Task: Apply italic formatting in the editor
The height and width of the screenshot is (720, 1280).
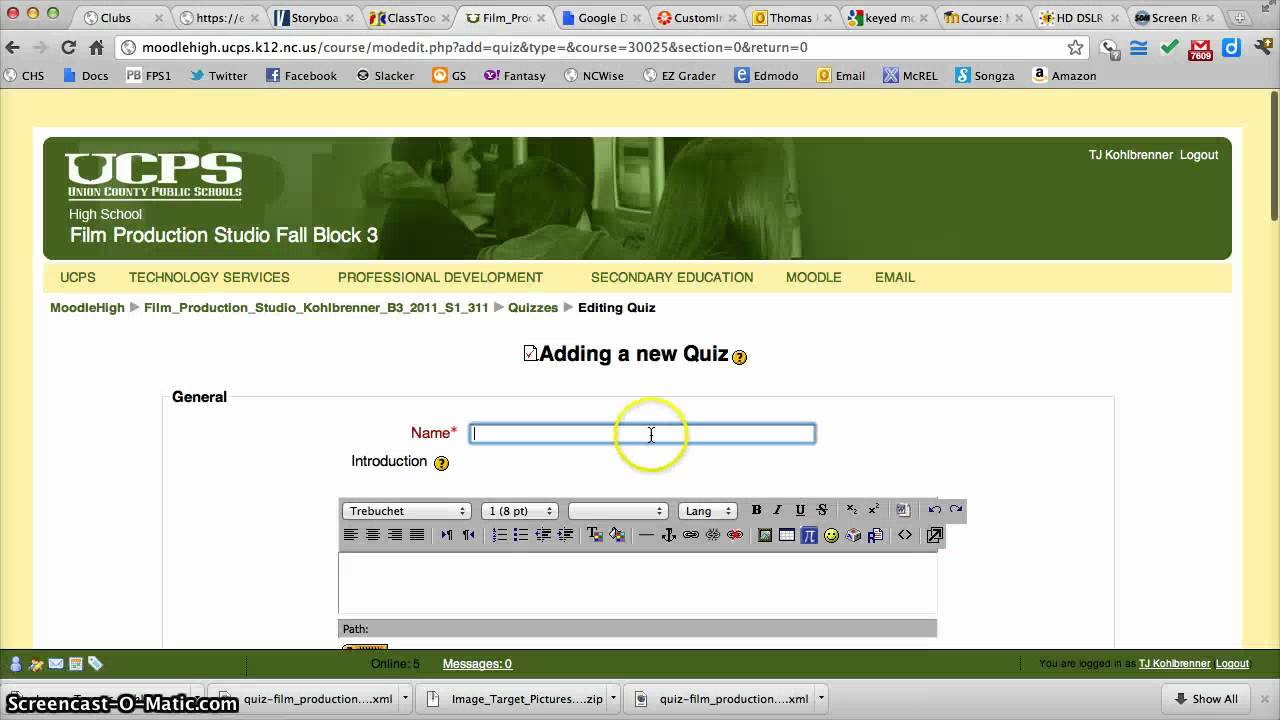Action: point(778,510)
